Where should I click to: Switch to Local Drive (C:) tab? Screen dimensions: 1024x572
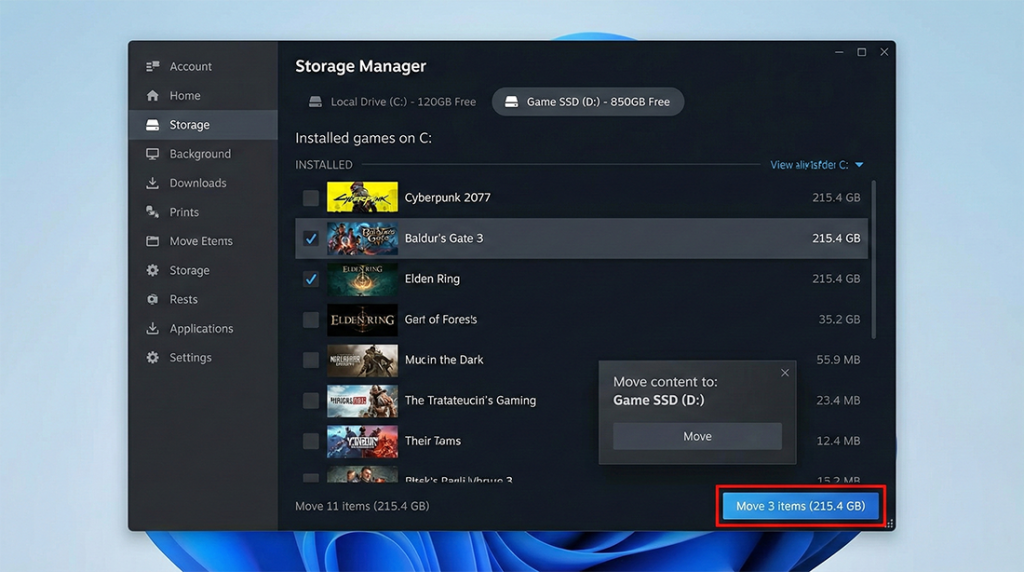pyautogui.click(x=392, y=102)
